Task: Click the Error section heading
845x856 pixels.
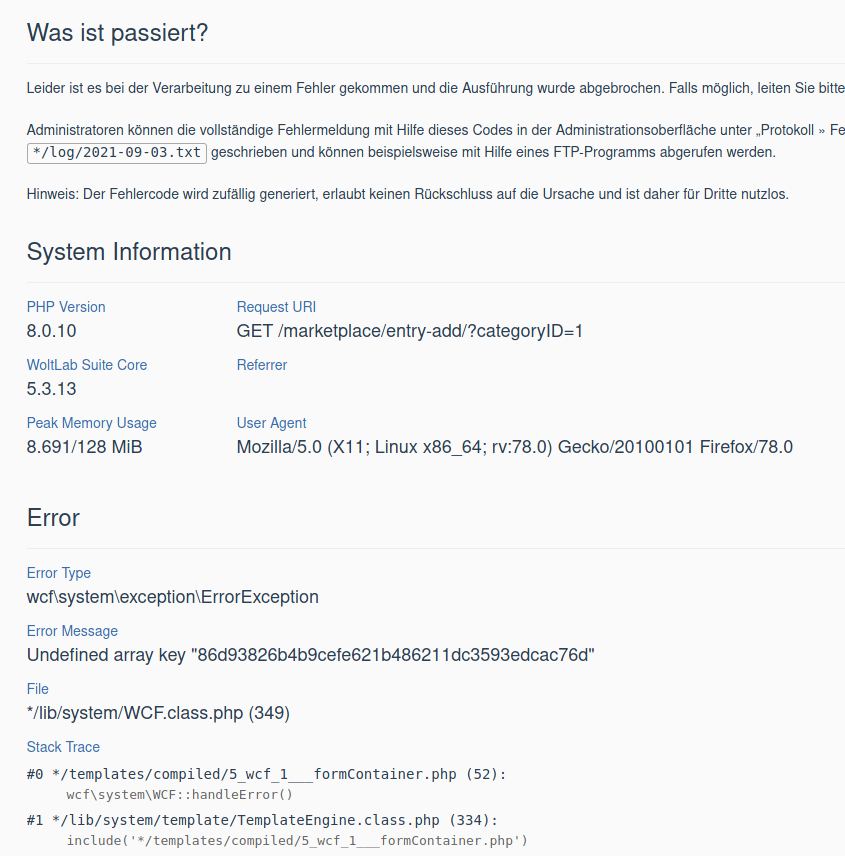Action: coord(53,518)
